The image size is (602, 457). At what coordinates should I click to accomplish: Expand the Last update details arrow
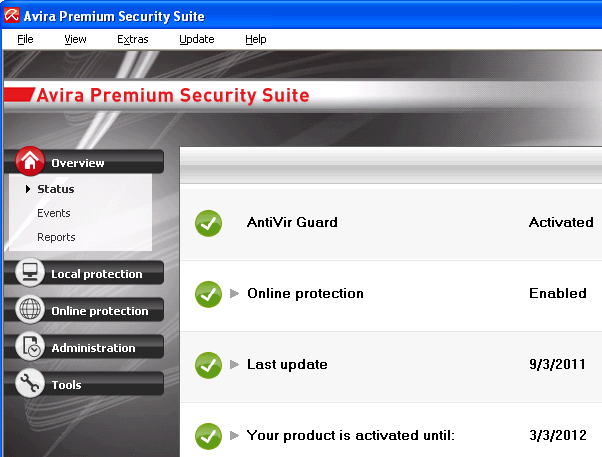tap(234, 364)
